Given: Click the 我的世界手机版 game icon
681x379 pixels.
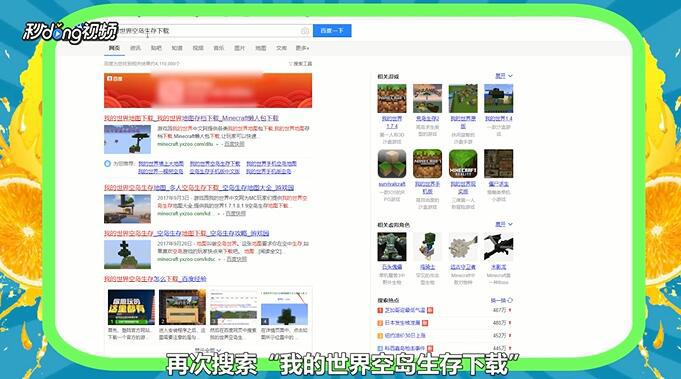Looking at the screenshot, I should [427, 164].
